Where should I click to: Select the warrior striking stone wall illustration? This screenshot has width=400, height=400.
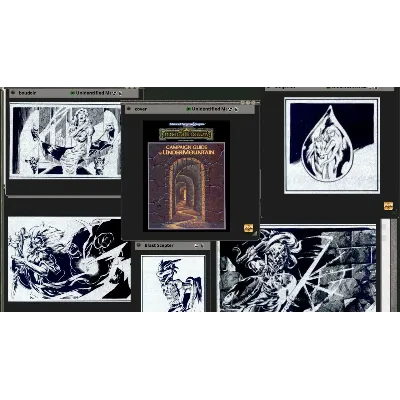click(298, 268)
